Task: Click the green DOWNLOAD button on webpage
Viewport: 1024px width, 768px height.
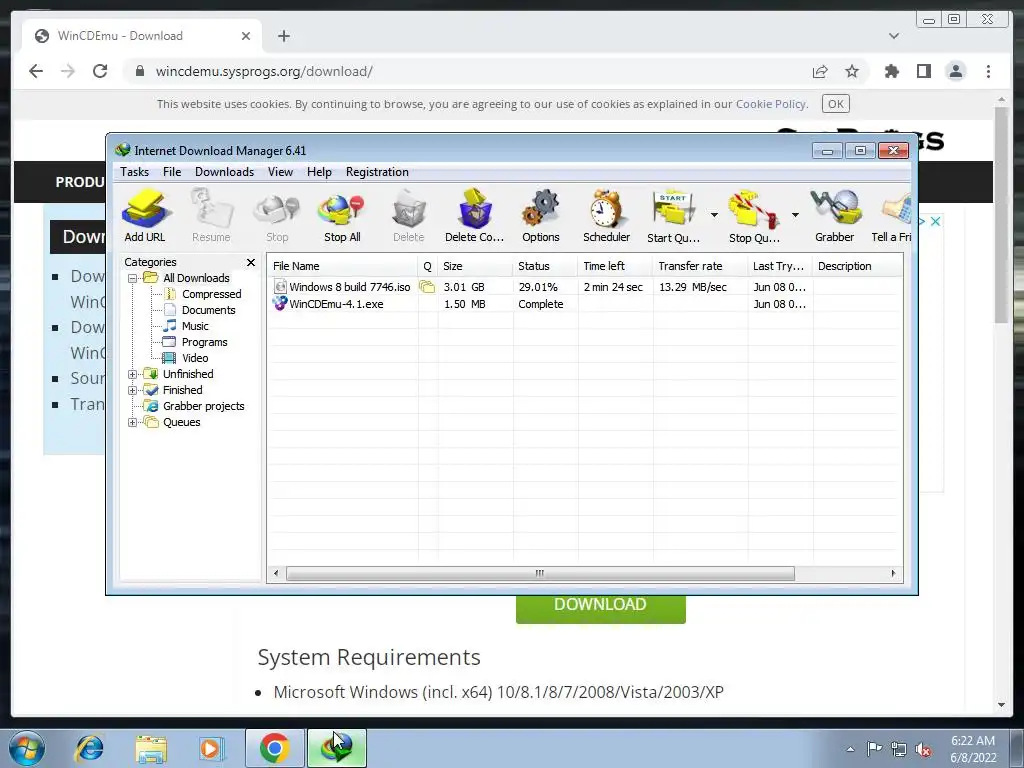Action: (x=601, y=607)
